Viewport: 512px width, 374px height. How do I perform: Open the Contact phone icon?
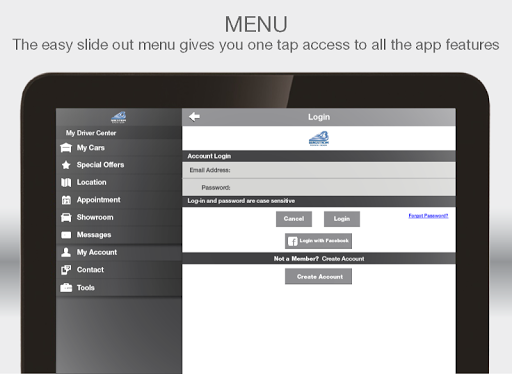coord(66,270)
